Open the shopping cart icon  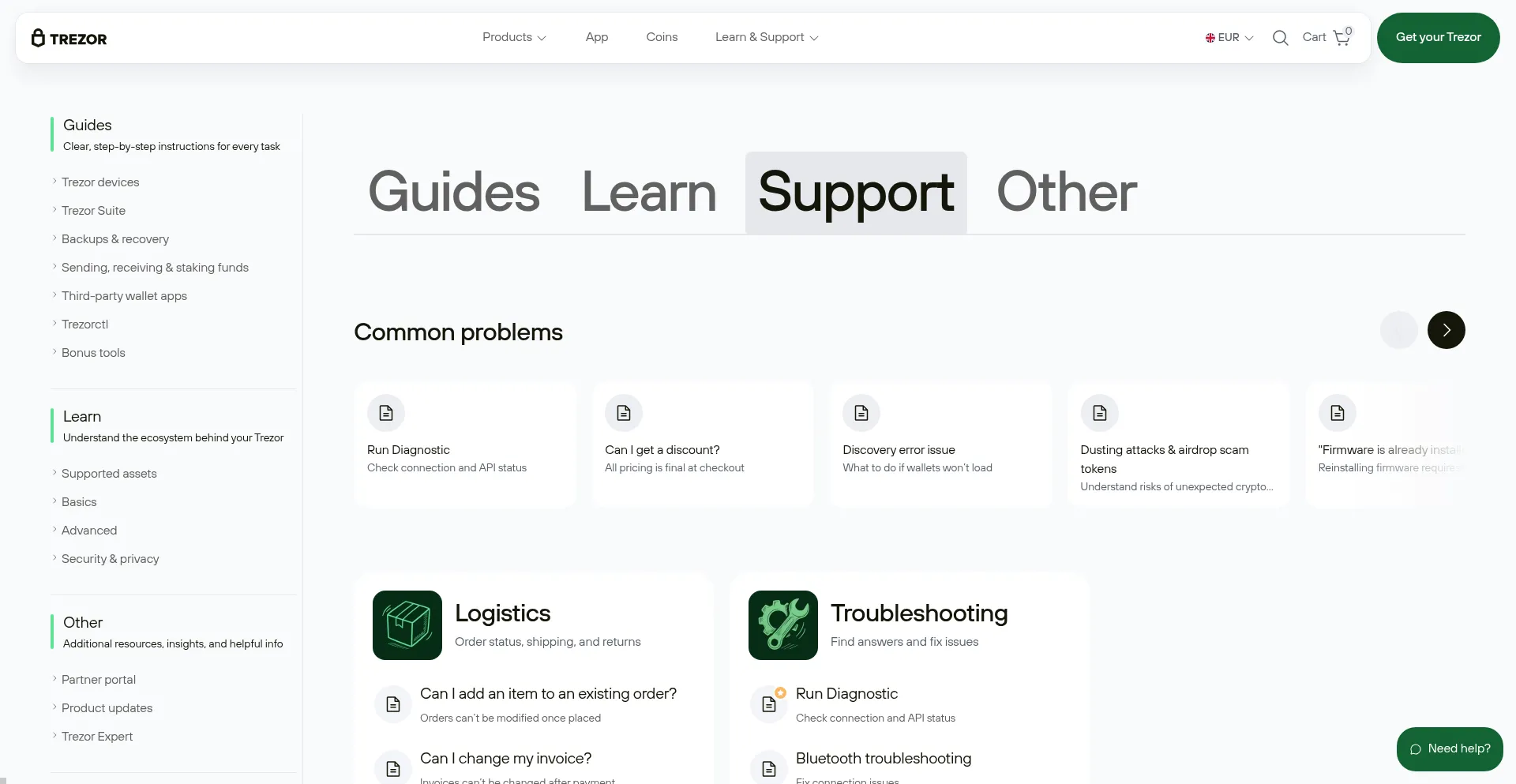pos(1342,37)
